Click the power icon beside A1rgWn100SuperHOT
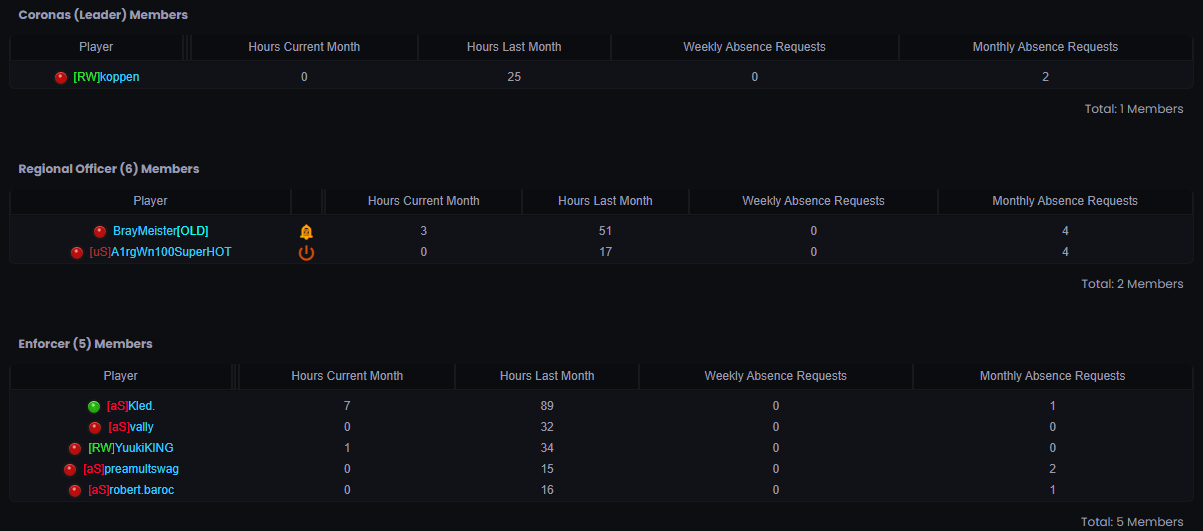 click(306, 253)
